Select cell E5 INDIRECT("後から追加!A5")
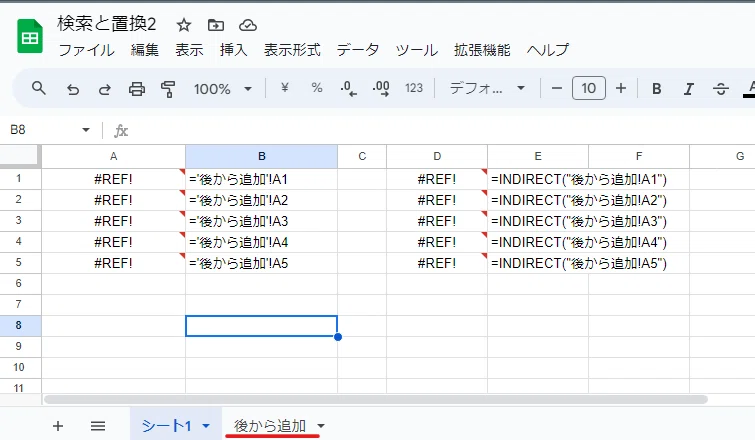The image size is (755, 440). click(538, 263)
